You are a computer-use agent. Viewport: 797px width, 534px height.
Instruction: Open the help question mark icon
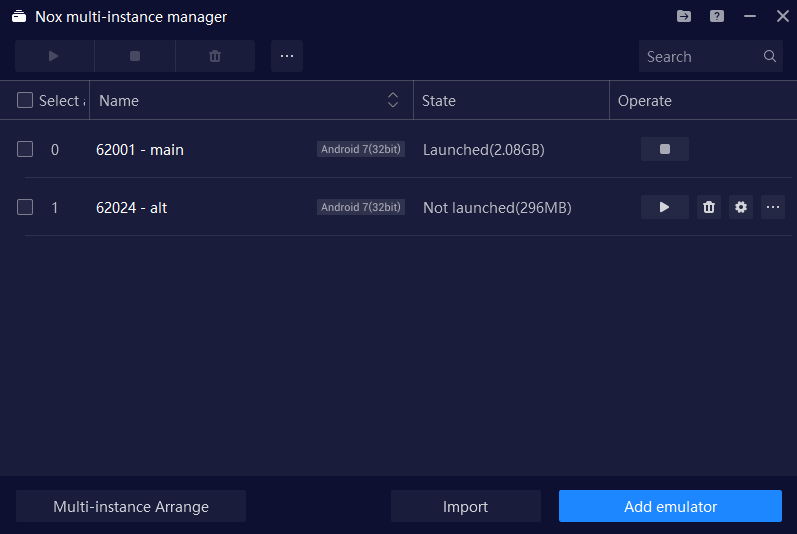(x=717, y=16)
